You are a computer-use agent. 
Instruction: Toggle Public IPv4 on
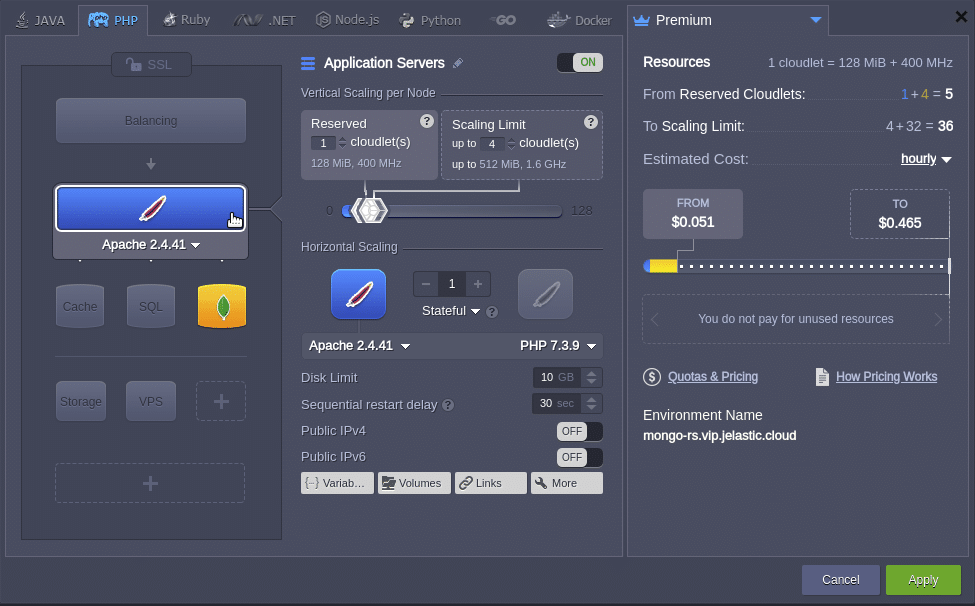pyautogui.click(x=580, y=431)
